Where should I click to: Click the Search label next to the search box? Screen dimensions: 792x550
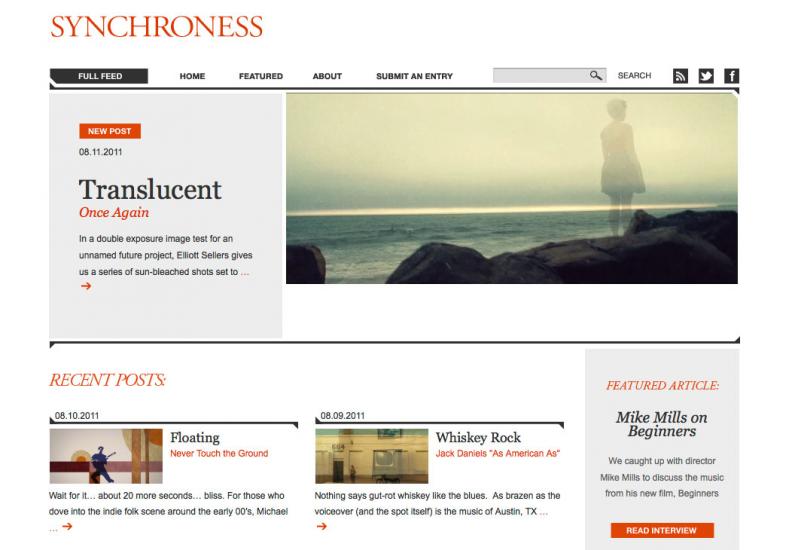pyautogui.click(x=634, y=75)
